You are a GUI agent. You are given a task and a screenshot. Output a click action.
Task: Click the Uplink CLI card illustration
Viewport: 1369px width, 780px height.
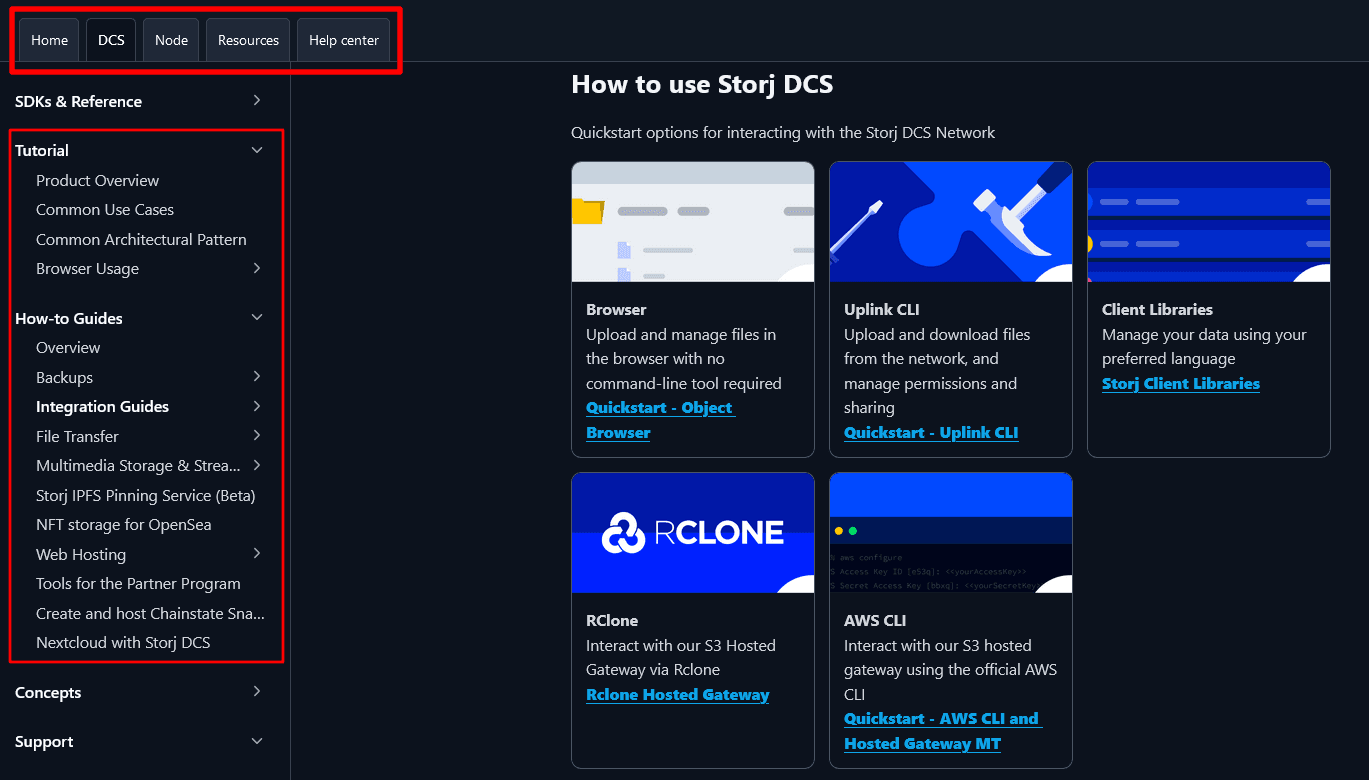point(950,221)
